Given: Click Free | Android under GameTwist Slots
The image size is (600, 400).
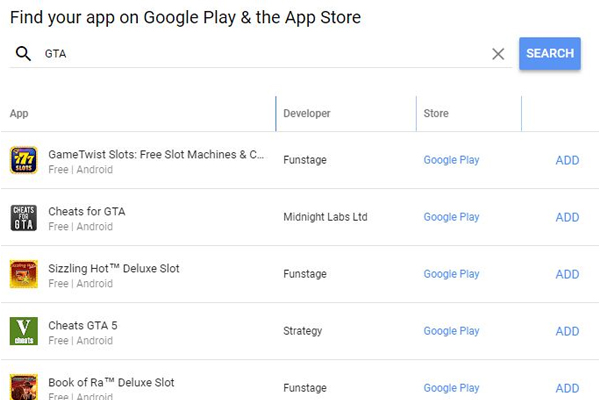Looking at the screenshot, I should [80, 170].
